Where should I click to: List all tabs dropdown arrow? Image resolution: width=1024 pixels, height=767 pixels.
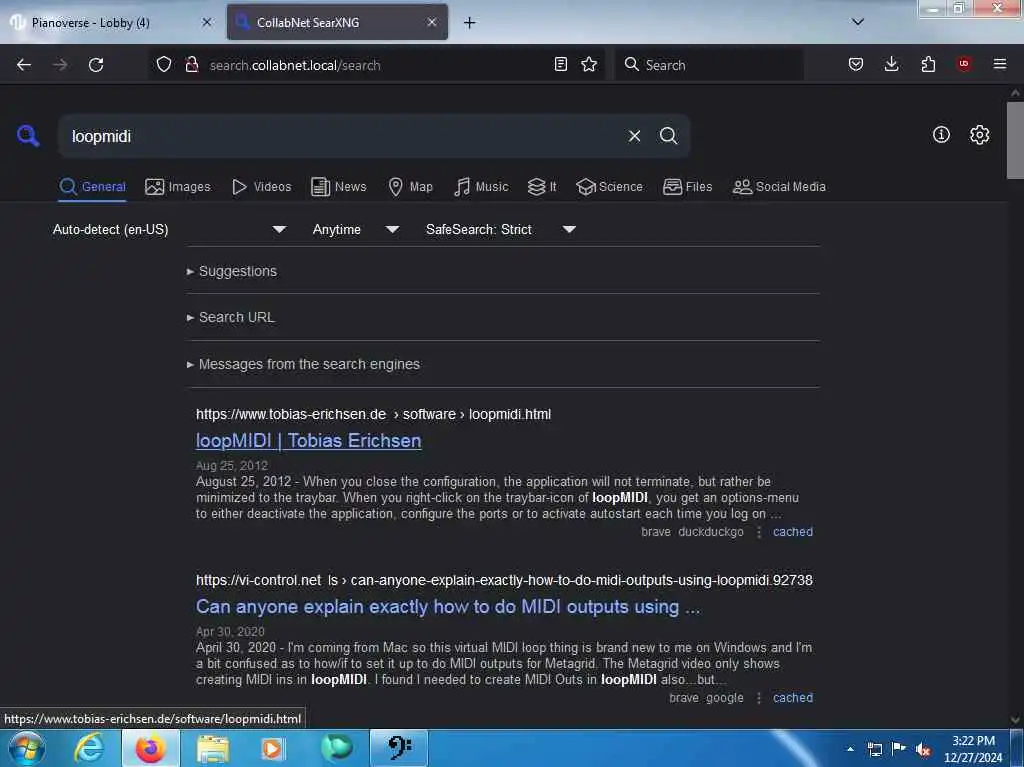[858, 22]
